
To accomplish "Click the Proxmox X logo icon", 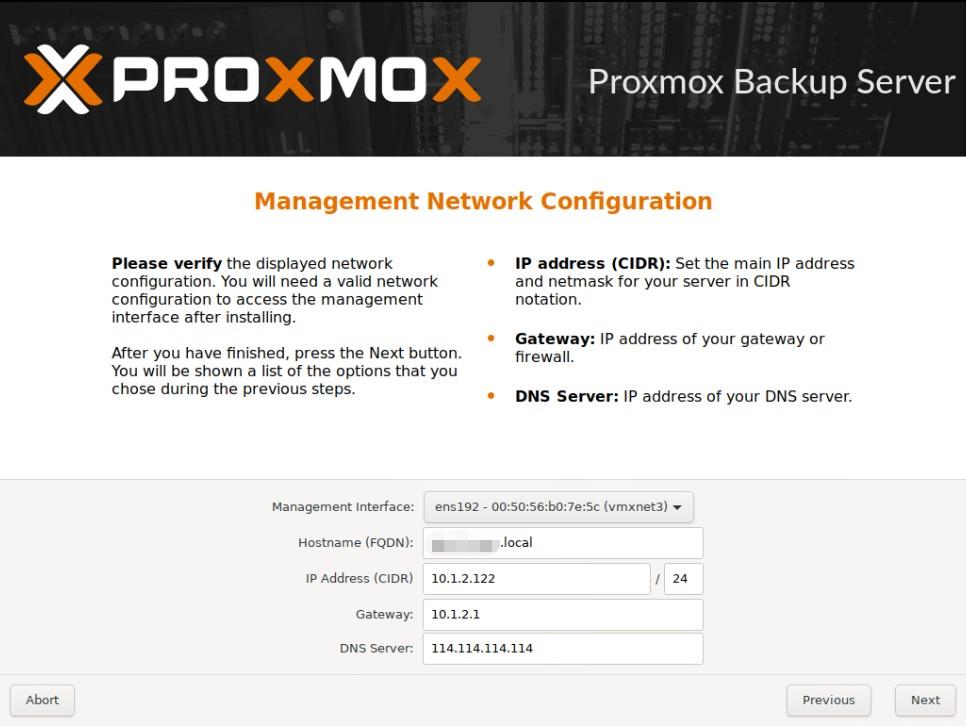I will point(63,79).
